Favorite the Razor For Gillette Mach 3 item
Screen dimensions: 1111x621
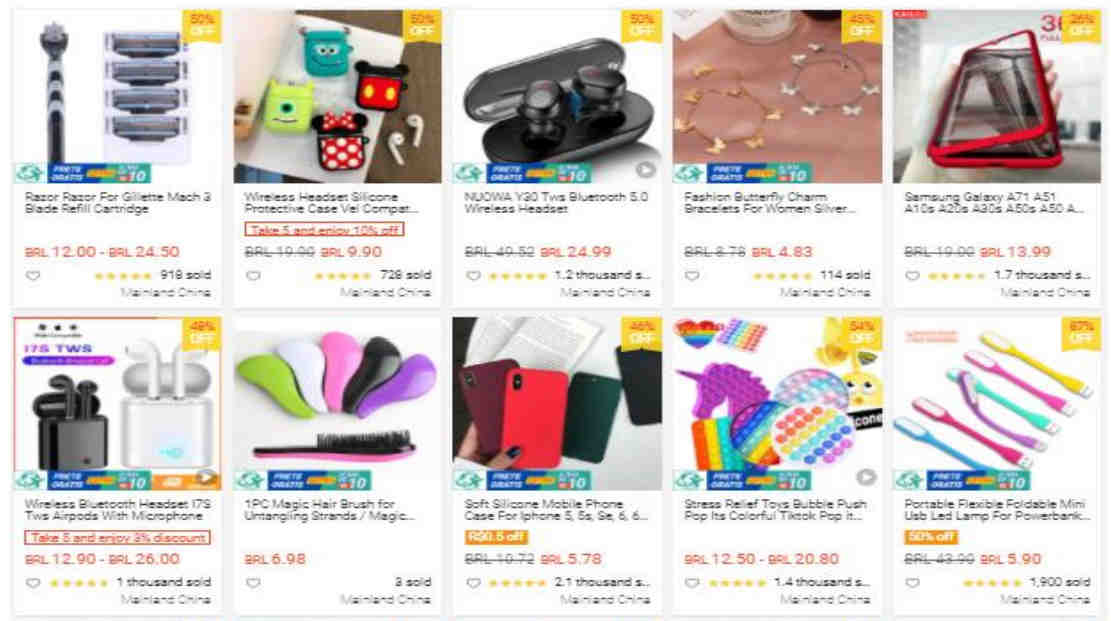(33, 276)
